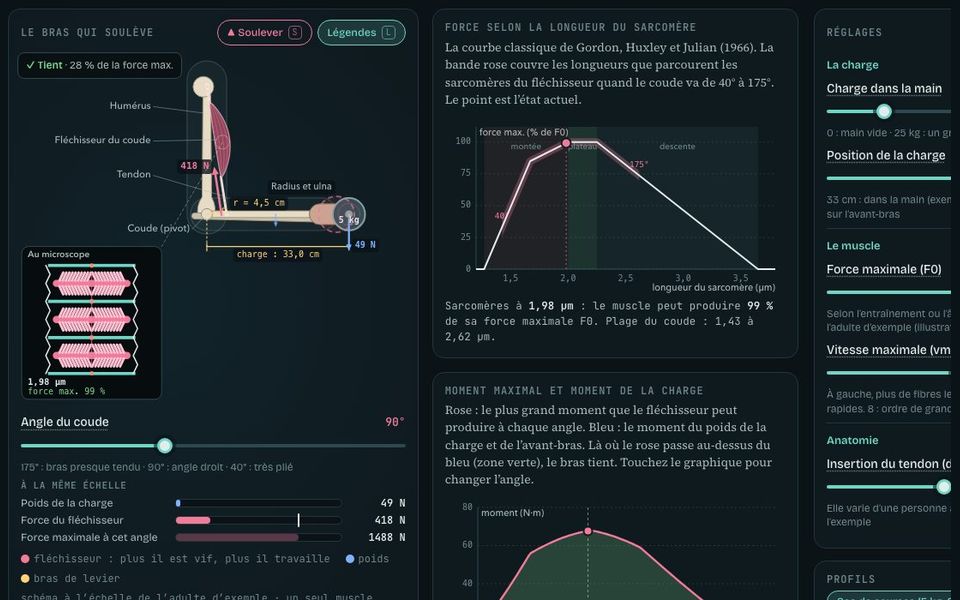Select the Humérus label
Image resolution: width=960 pixels, height=600 pixels.
(x=130, y=105)
